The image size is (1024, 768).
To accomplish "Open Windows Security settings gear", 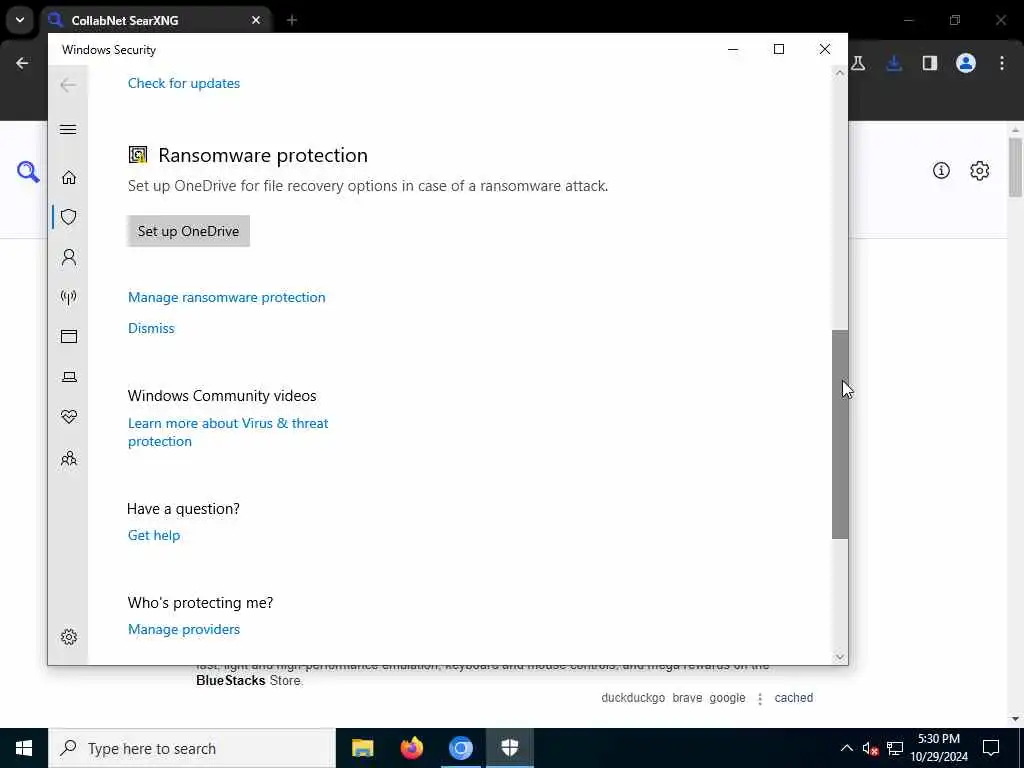I will [x=69, y=637].
